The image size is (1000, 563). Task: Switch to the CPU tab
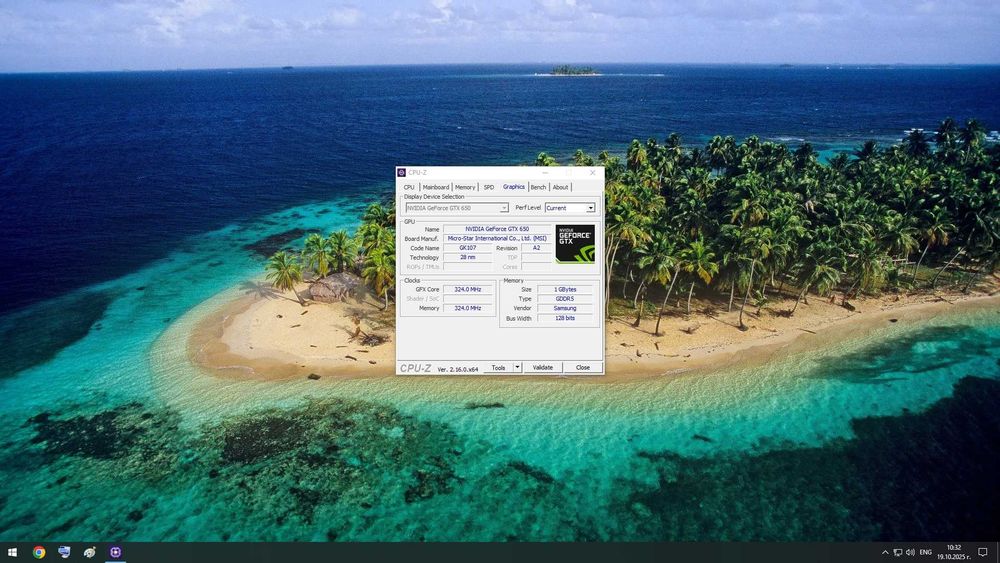point(409,187)
